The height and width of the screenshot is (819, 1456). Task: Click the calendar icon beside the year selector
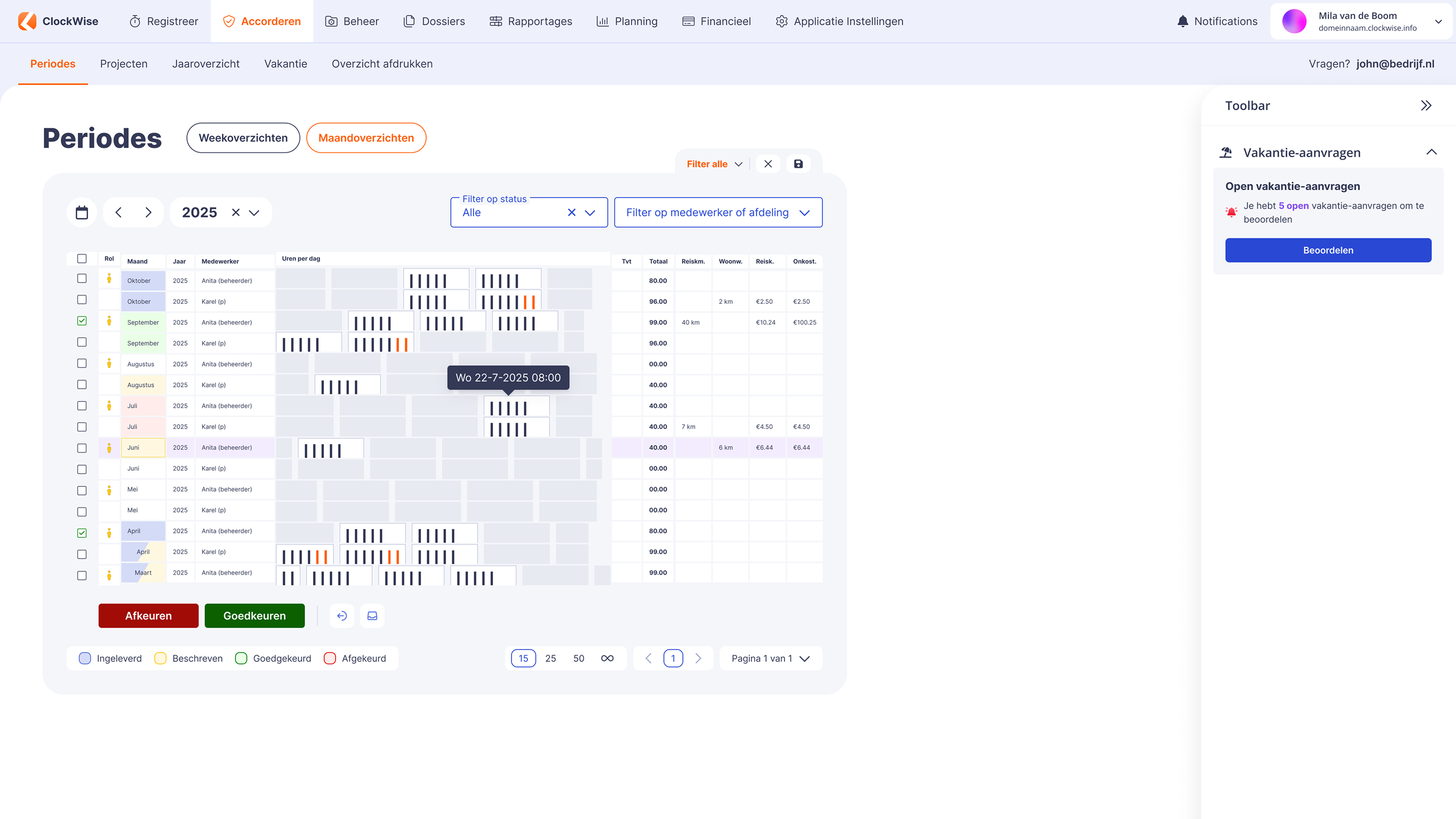[x=82, y=212]
